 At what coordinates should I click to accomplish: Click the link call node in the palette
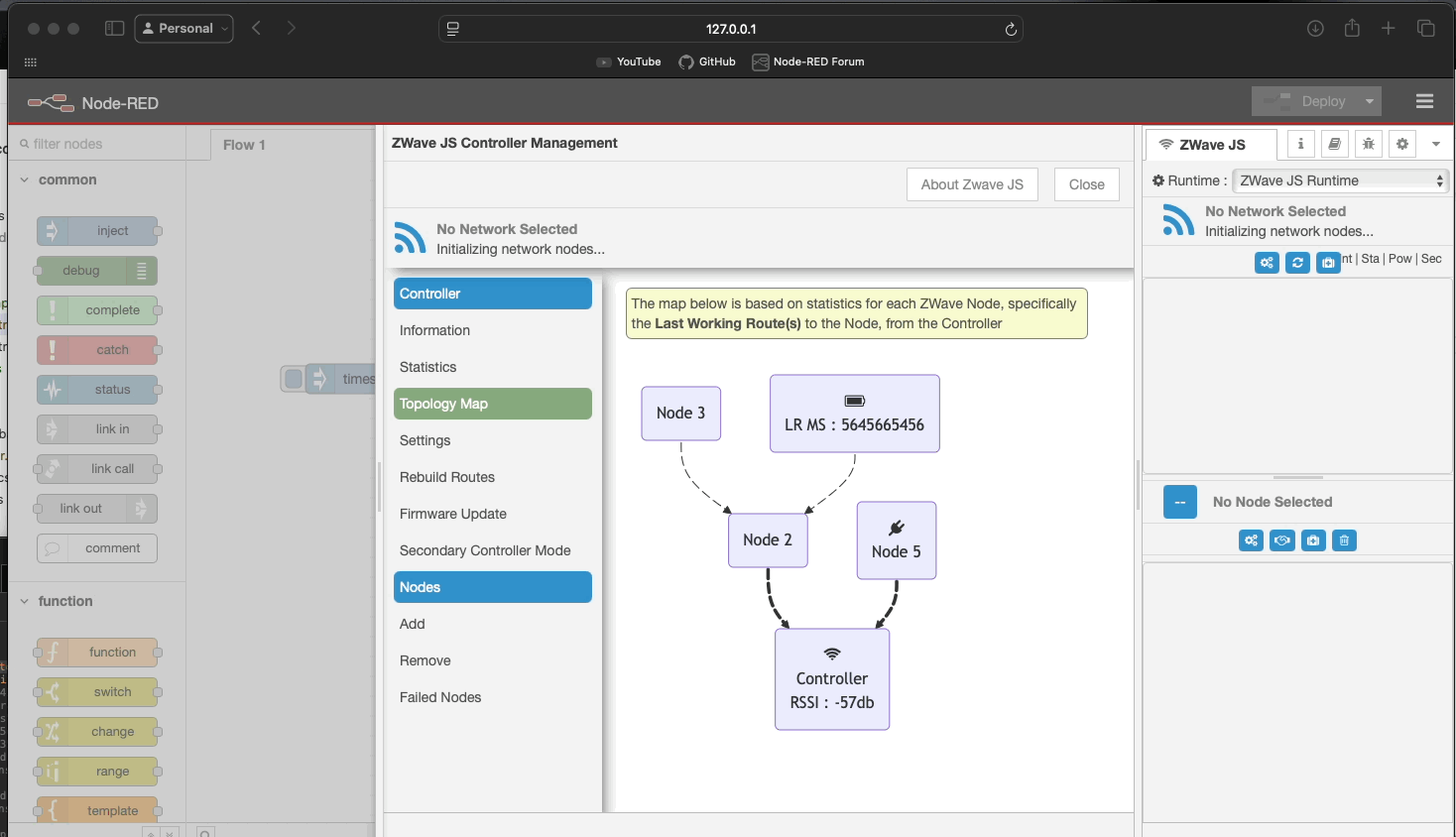(x=97, y=469)
